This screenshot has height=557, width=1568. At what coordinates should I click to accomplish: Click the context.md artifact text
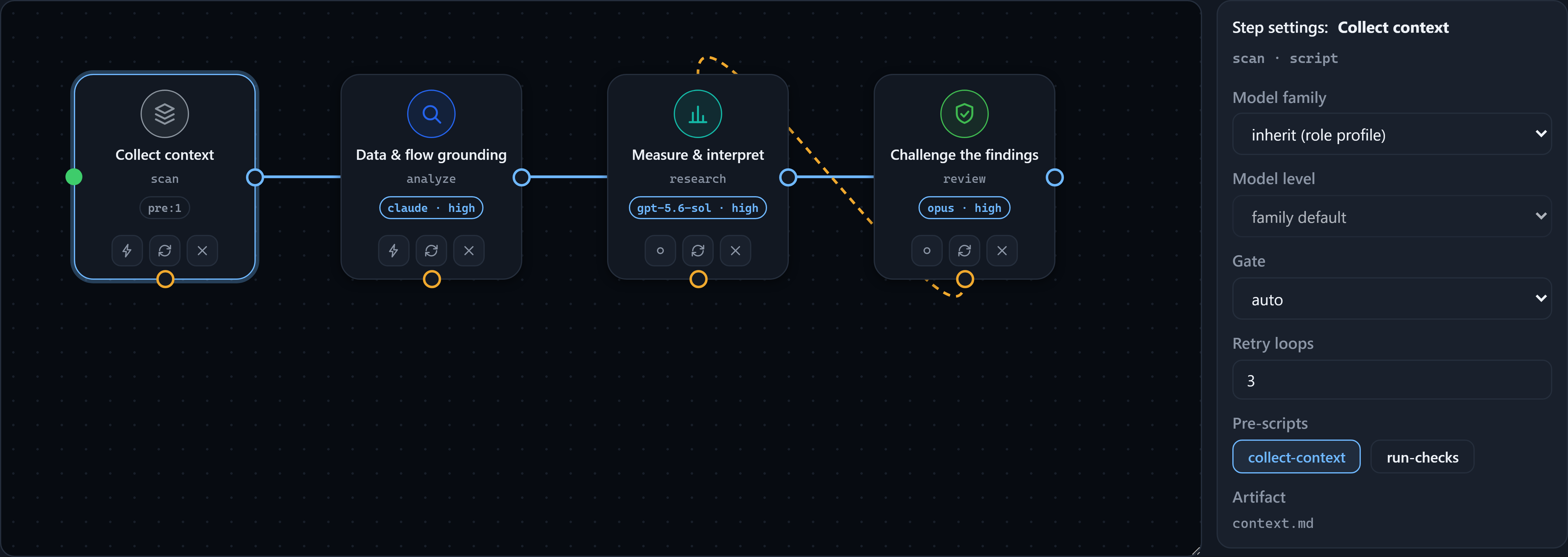click(1273, 524)
